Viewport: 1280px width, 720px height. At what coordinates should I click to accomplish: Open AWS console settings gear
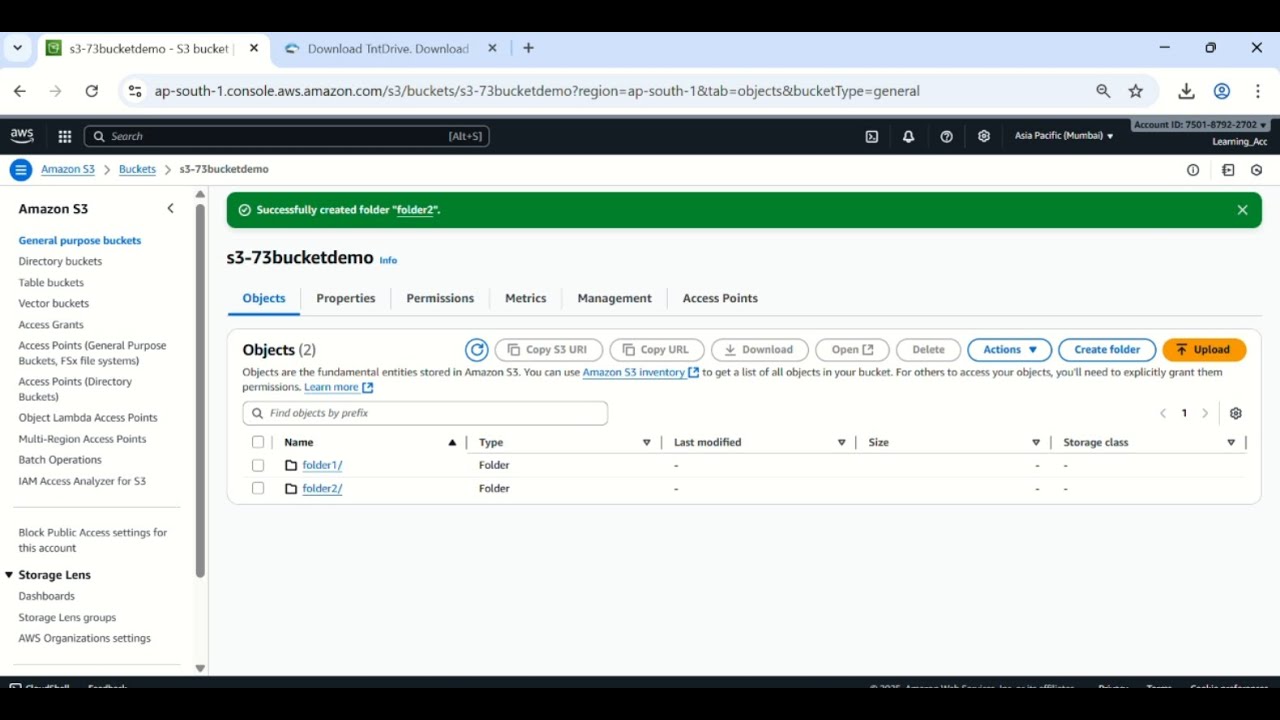[x=984, y=137]
